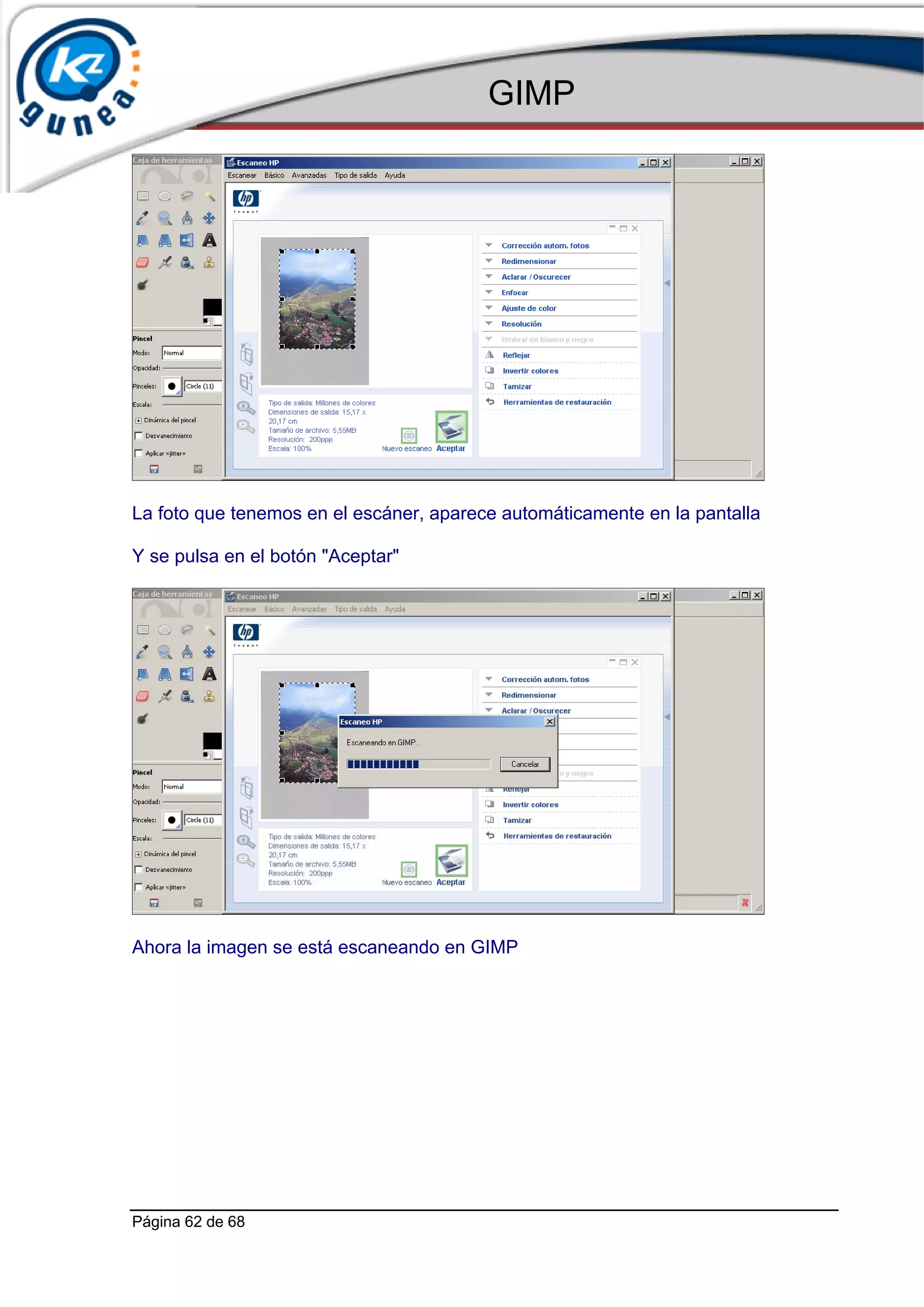Click Cancelar in the Escaneando en GIMP dialog

[525, 765]
